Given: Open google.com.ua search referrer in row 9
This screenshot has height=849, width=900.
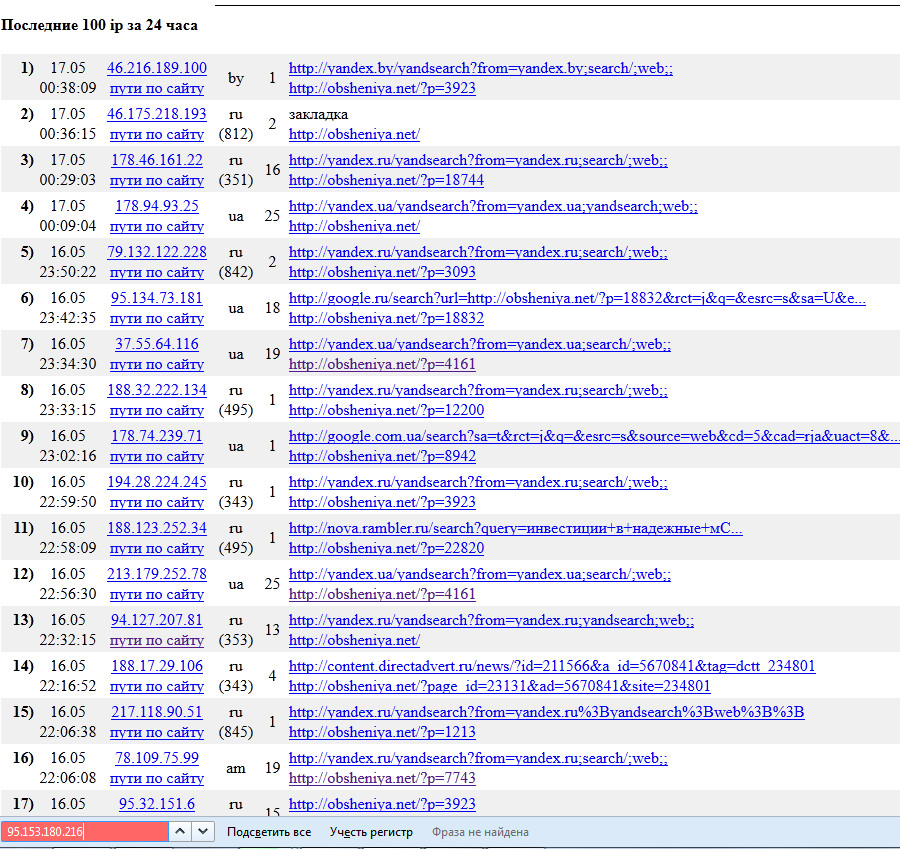Looking at the screenshot, I should coord(594,436).
